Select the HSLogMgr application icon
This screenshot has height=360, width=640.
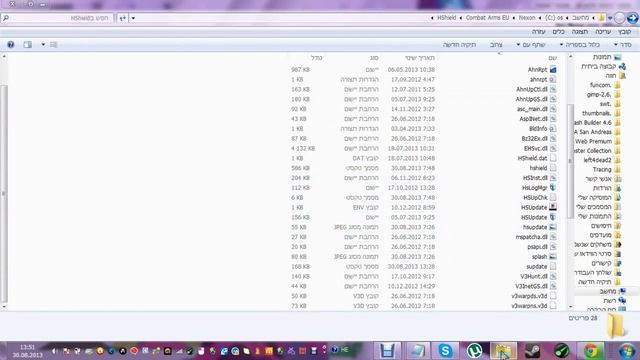click(553, 188)
